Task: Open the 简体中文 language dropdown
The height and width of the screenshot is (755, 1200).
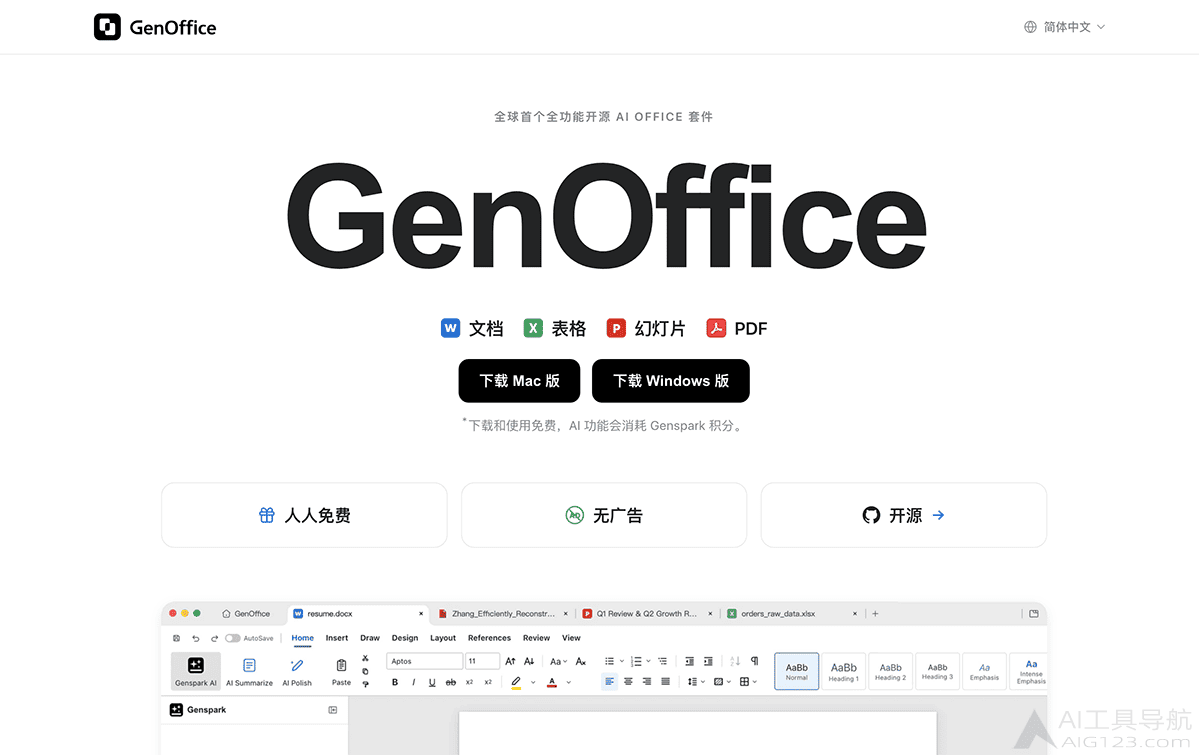Action: tap(1065, 27)
